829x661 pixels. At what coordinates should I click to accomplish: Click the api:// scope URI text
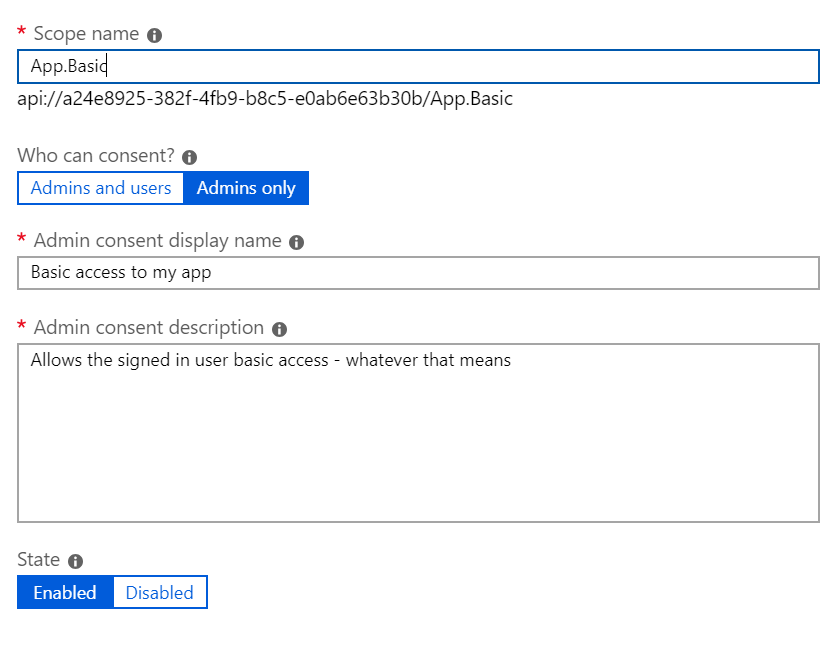[x=265, y=99]
